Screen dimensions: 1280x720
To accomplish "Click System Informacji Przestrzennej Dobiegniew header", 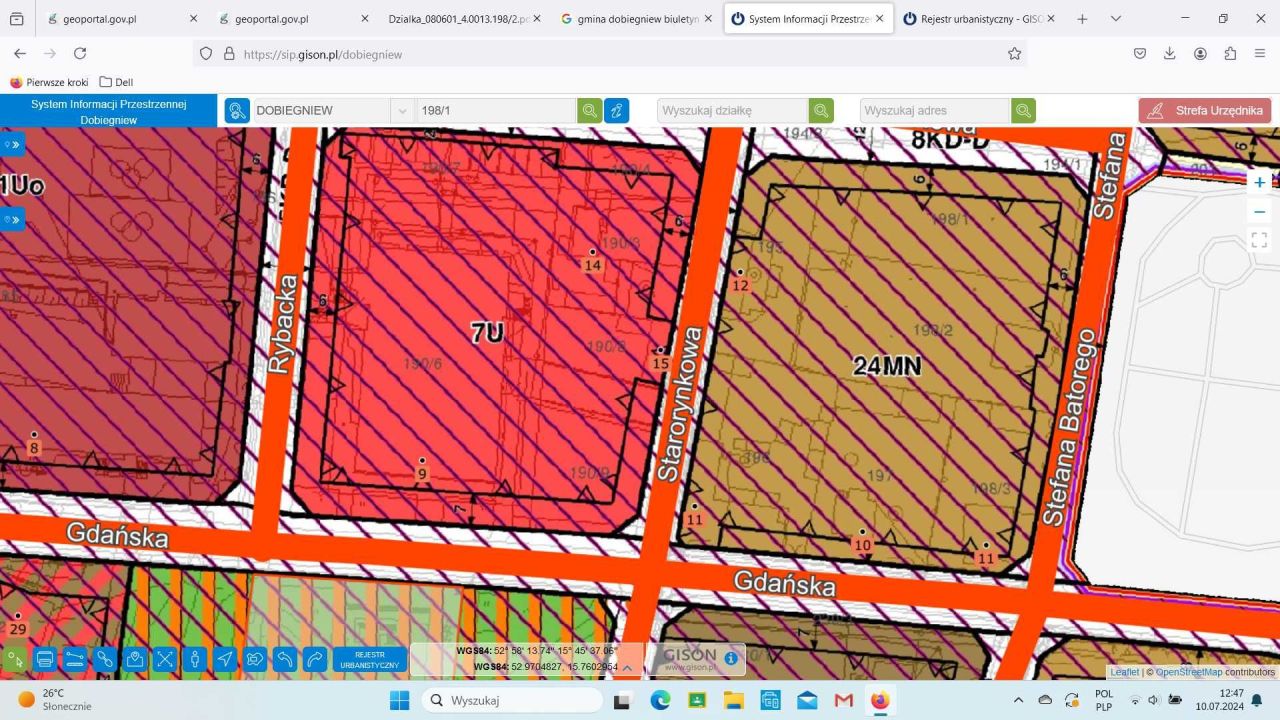I will click(x=108, y=111).
